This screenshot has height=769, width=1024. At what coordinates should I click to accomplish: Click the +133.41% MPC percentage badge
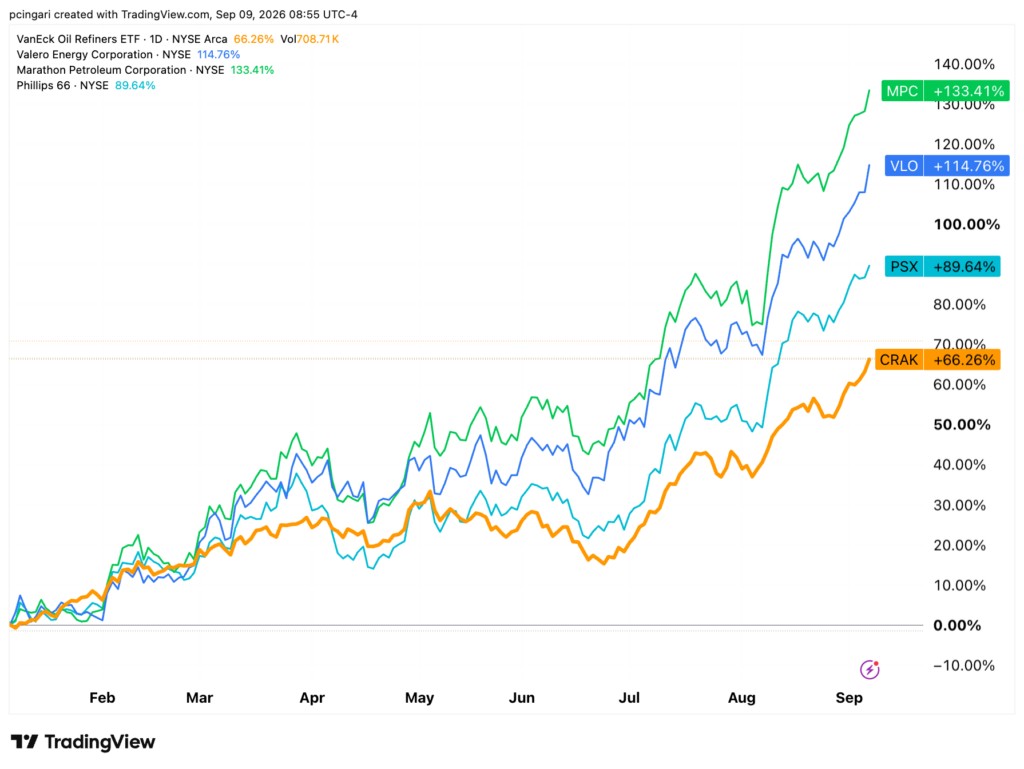click(x=968, y=91)
